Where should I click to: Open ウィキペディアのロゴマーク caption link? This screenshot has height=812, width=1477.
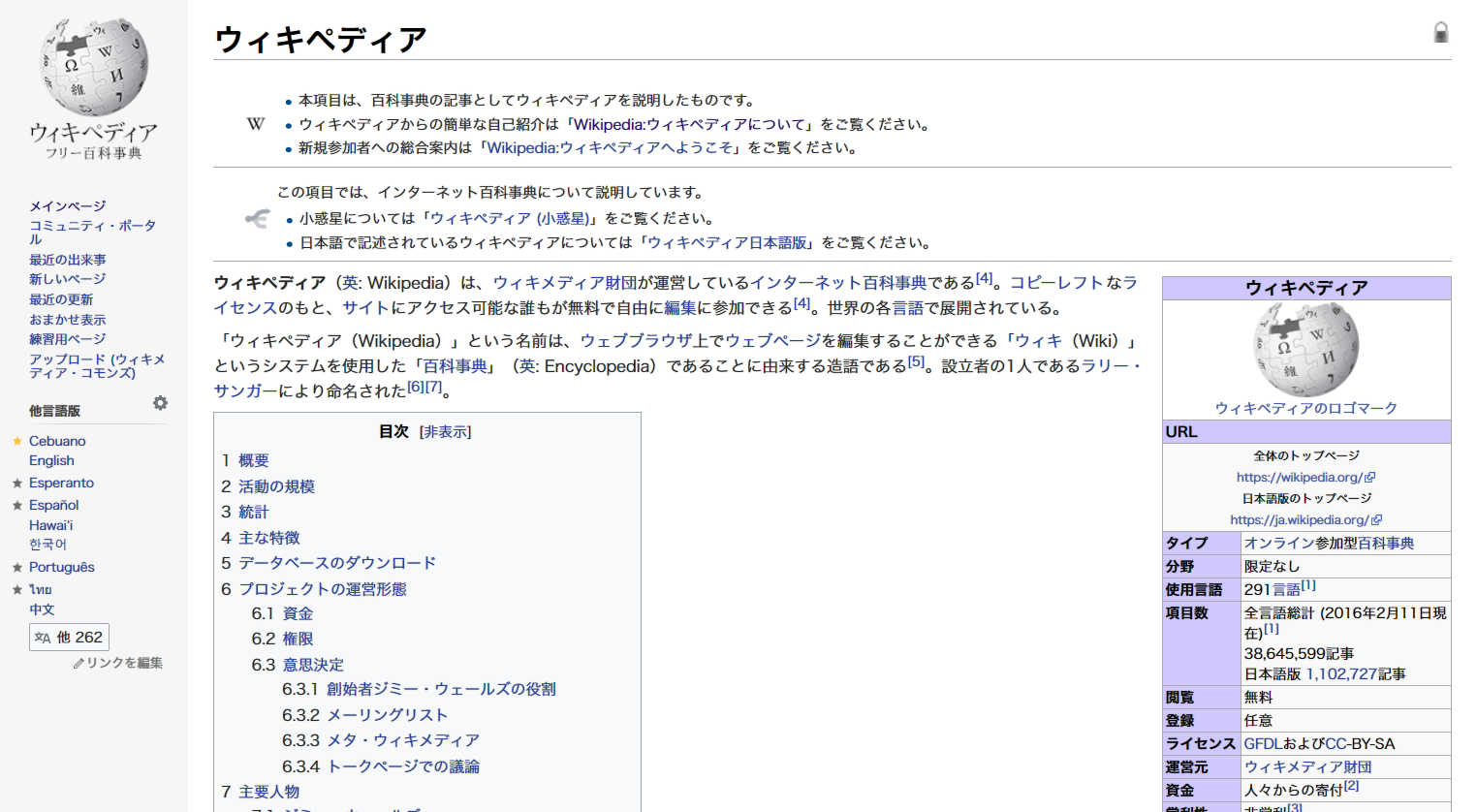click(x=1306, y=408)
